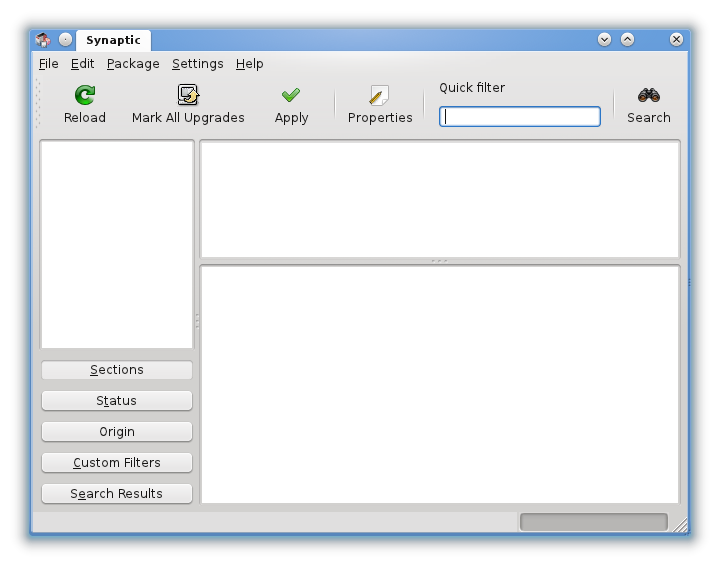Open the Help menu
The height and width of the screenshot is (565, 720).
(249, 64)
